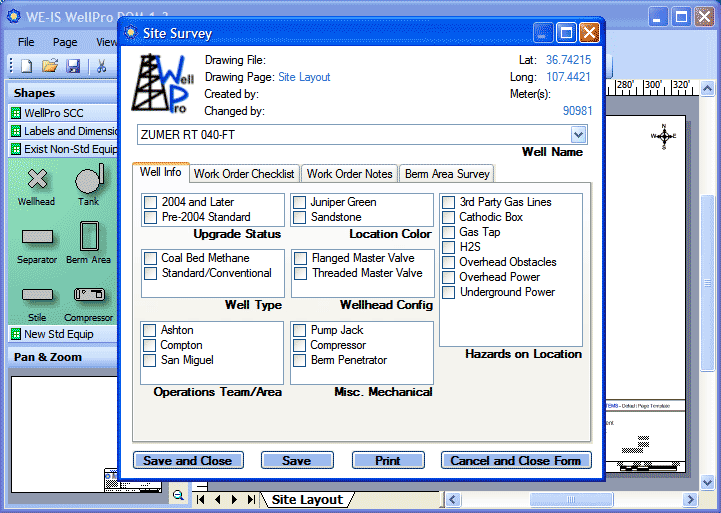The image size is (721, 513).
Task: Select the Wellhead shape
Action: [37, 179]
